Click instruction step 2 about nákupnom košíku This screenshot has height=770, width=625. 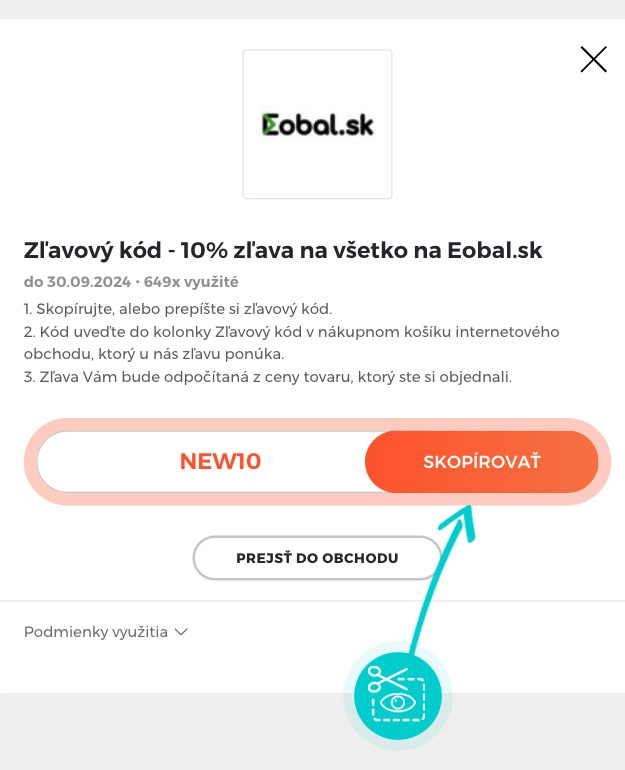tap(291, 331)
